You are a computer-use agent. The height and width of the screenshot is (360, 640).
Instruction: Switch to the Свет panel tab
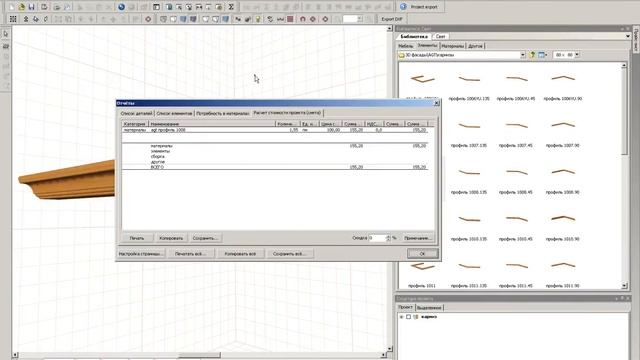440,37
